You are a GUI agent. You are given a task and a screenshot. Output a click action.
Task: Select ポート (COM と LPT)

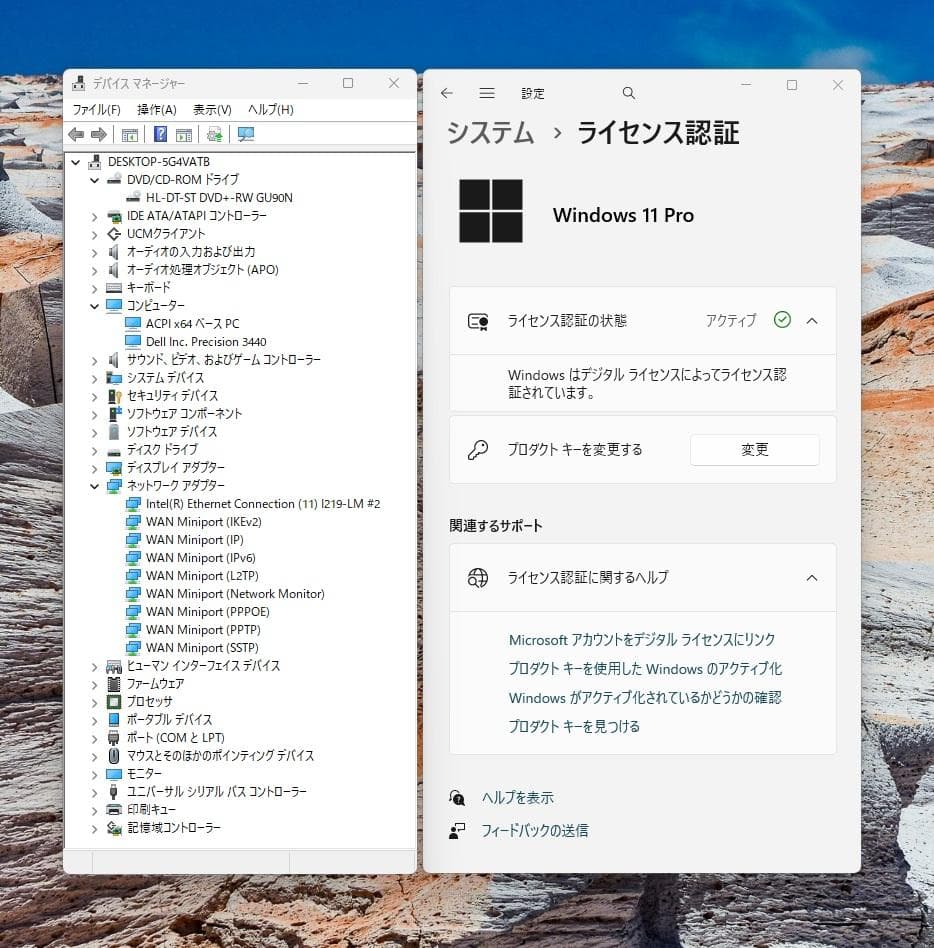click(175, 738)
